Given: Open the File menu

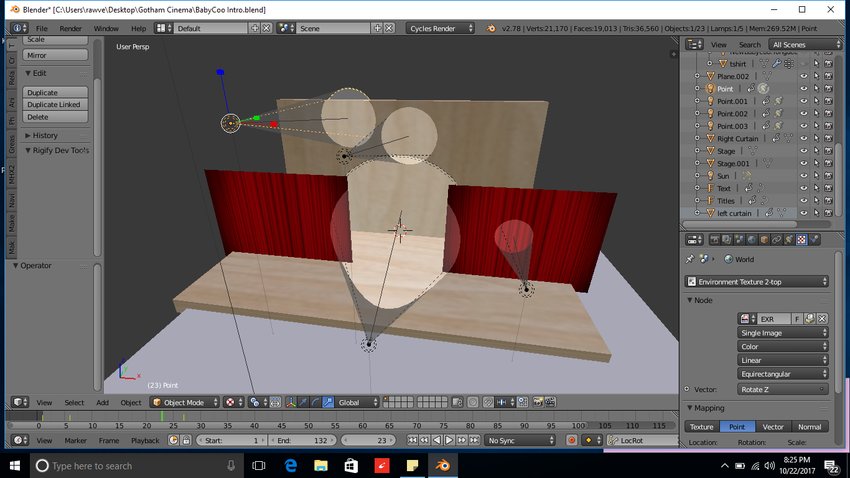Looking at the screenshot, I should coord(42,28).
